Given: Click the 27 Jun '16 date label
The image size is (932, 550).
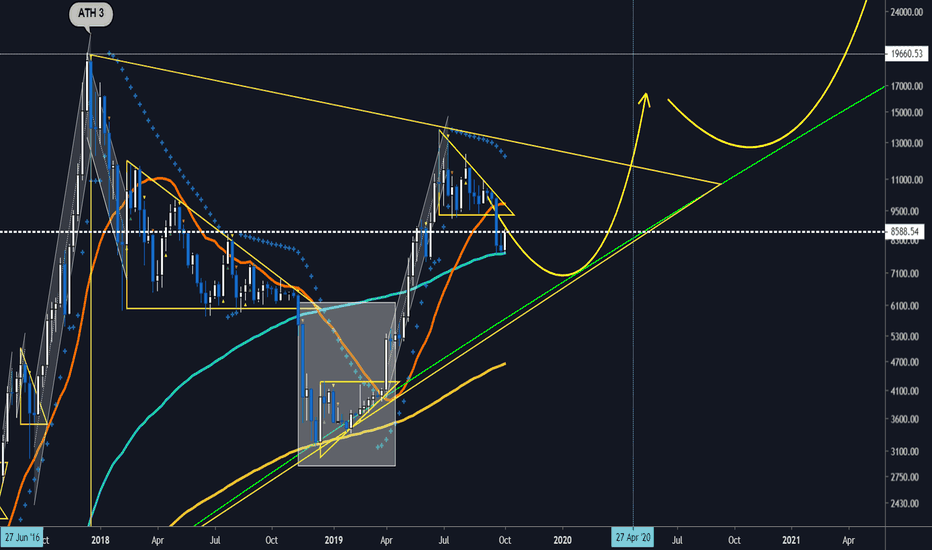Looking at the screenshot, I should (22, 538).
